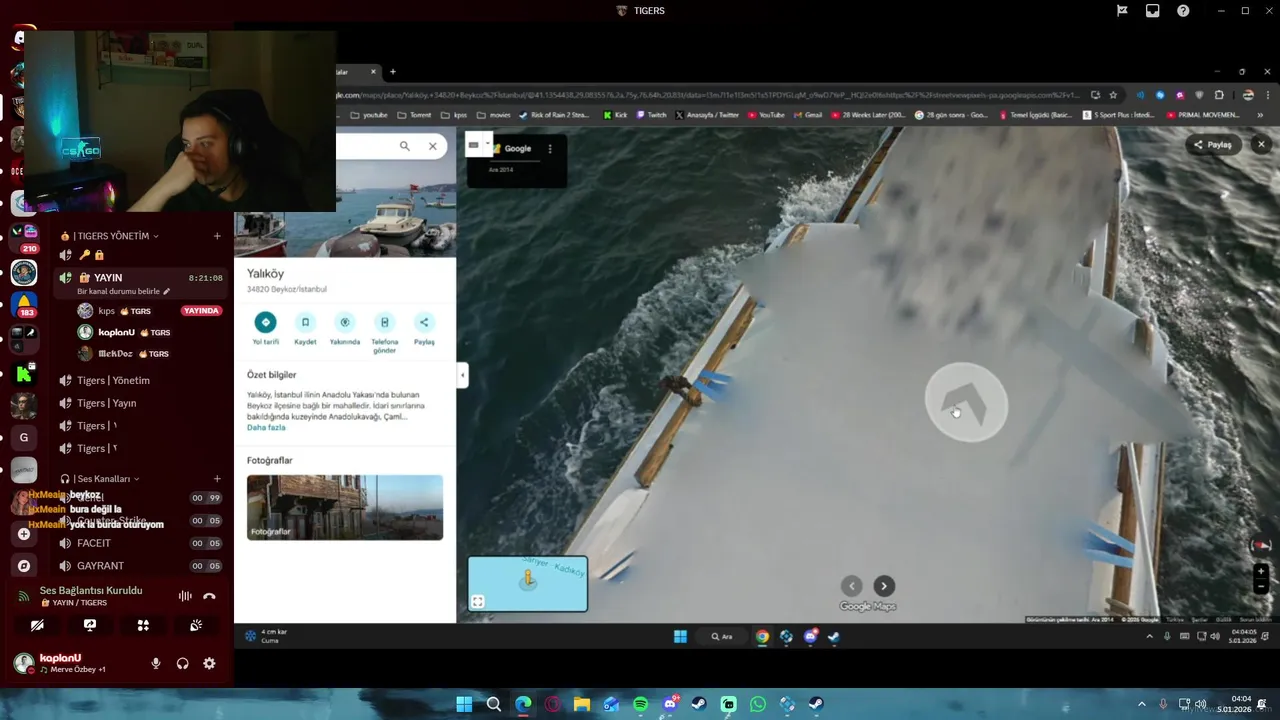
Task: Go to next Street View image
Action: pyautogui.click(x=884, y=586)
